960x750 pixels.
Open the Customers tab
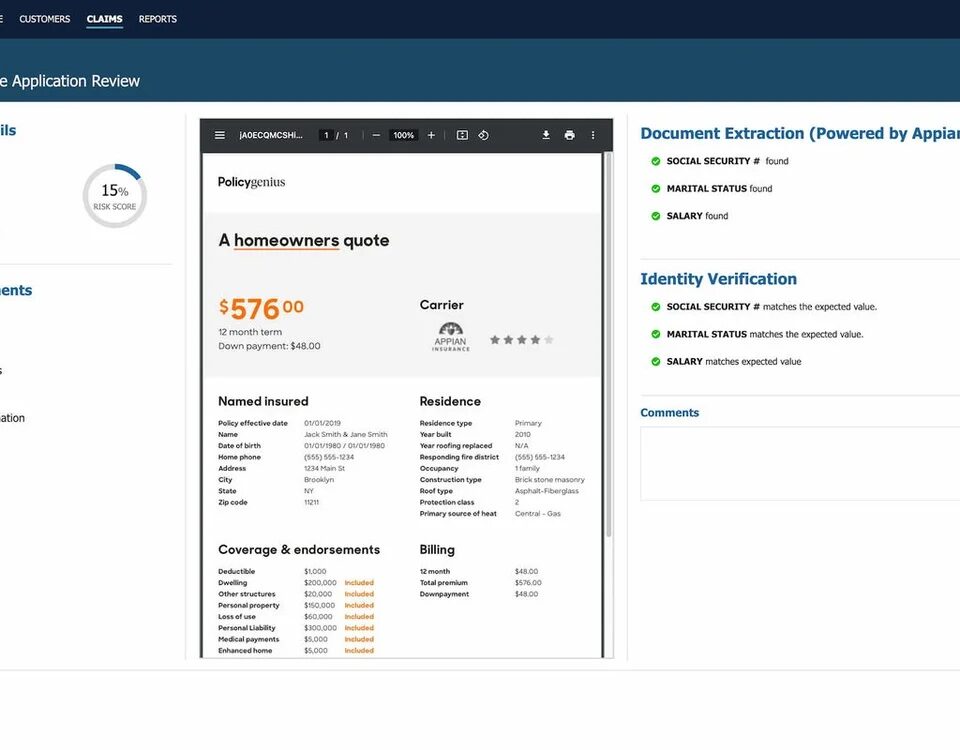[x=45, y=19]
